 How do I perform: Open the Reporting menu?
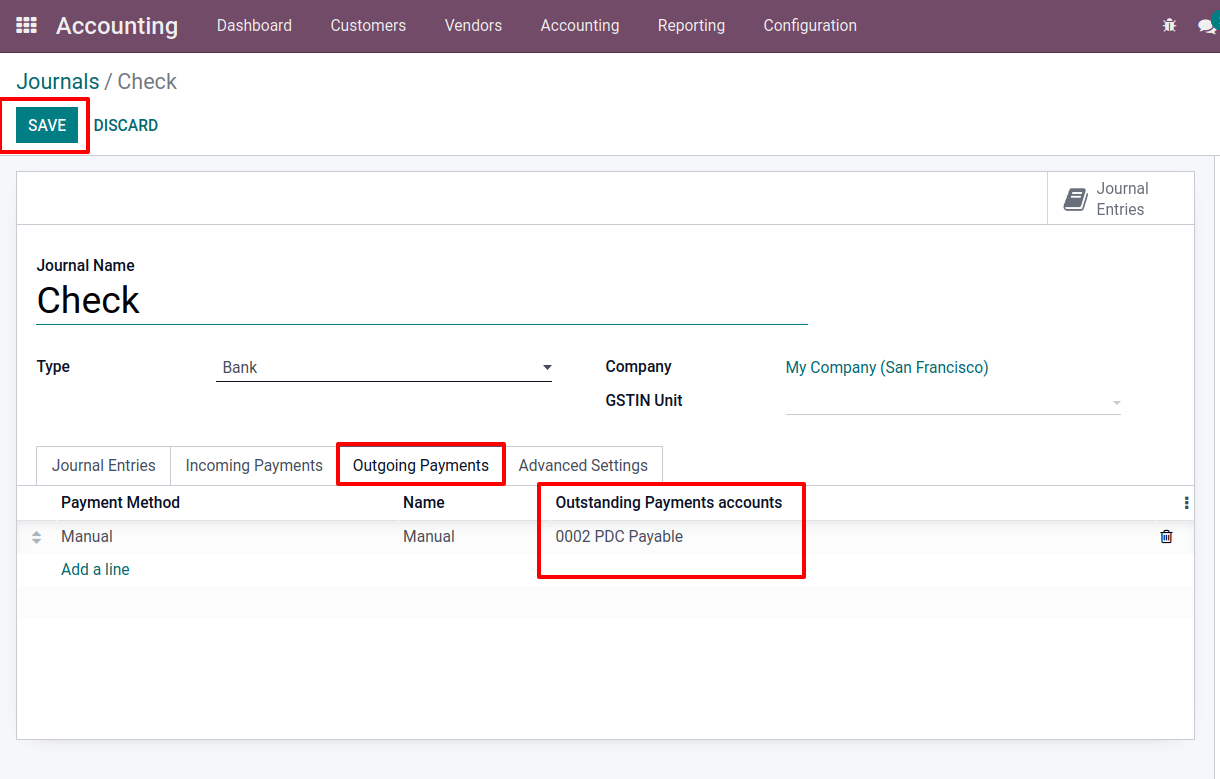[x=691, y=25]
